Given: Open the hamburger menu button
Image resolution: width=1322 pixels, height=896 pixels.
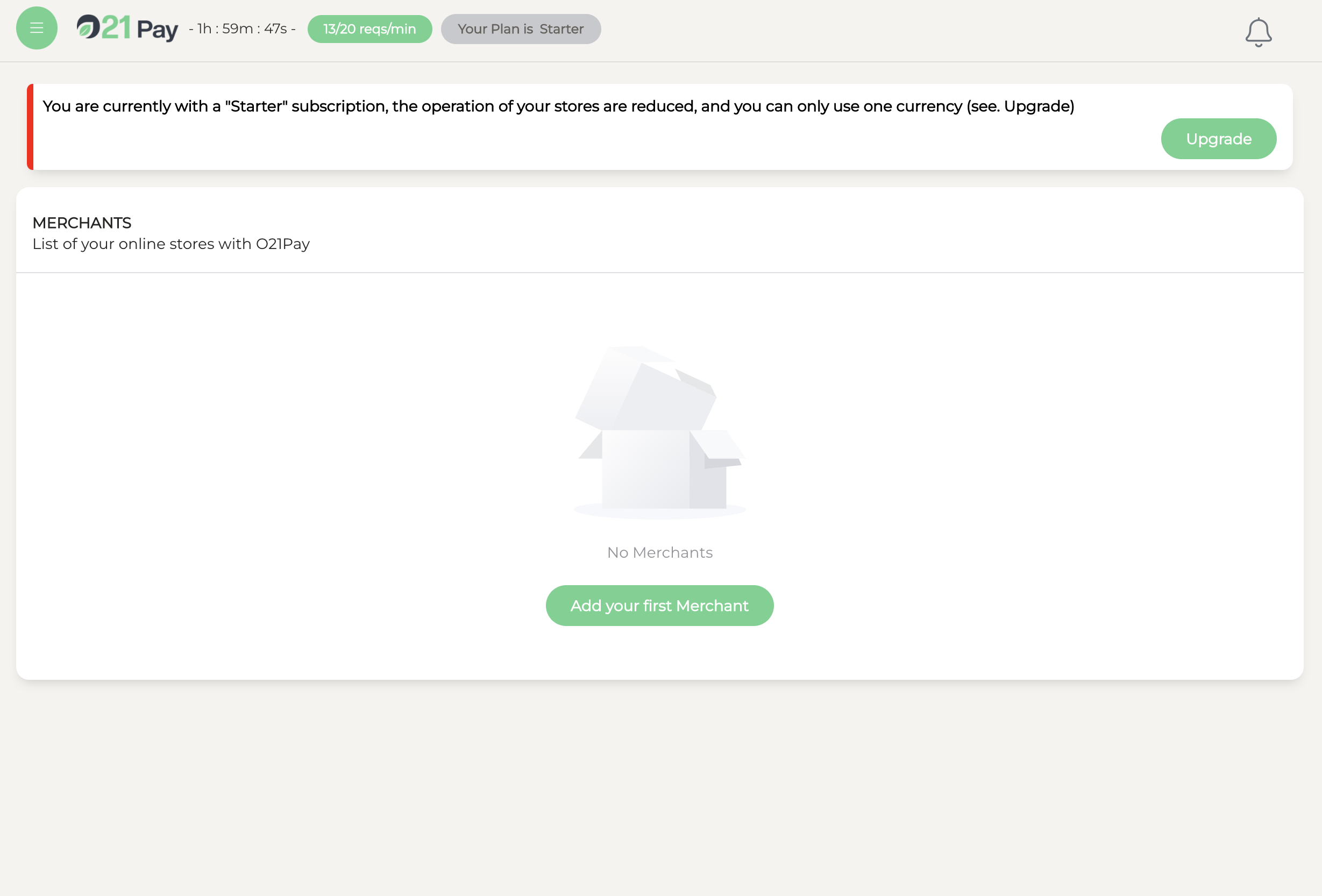Looking at the screenshot, I should pos(37,28).
